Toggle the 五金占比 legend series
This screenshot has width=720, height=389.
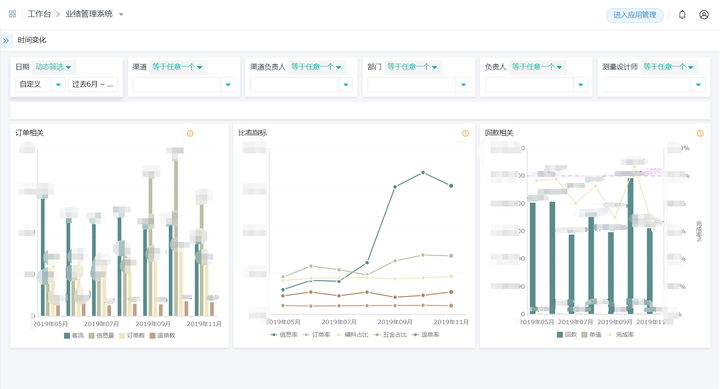(x=390, y=335)
